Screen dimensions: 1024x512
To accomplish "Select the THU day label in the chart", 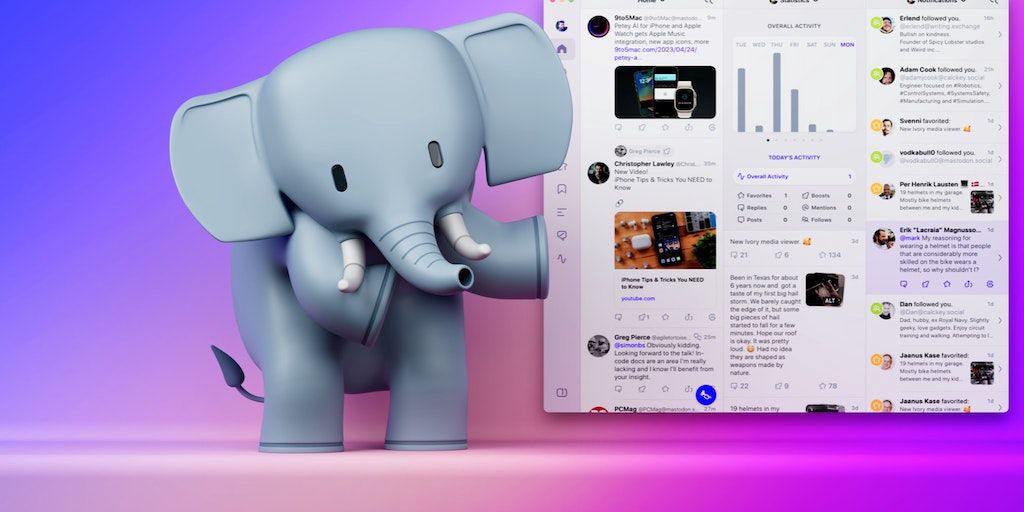I will pyautogui.click(x=776, y=44).
